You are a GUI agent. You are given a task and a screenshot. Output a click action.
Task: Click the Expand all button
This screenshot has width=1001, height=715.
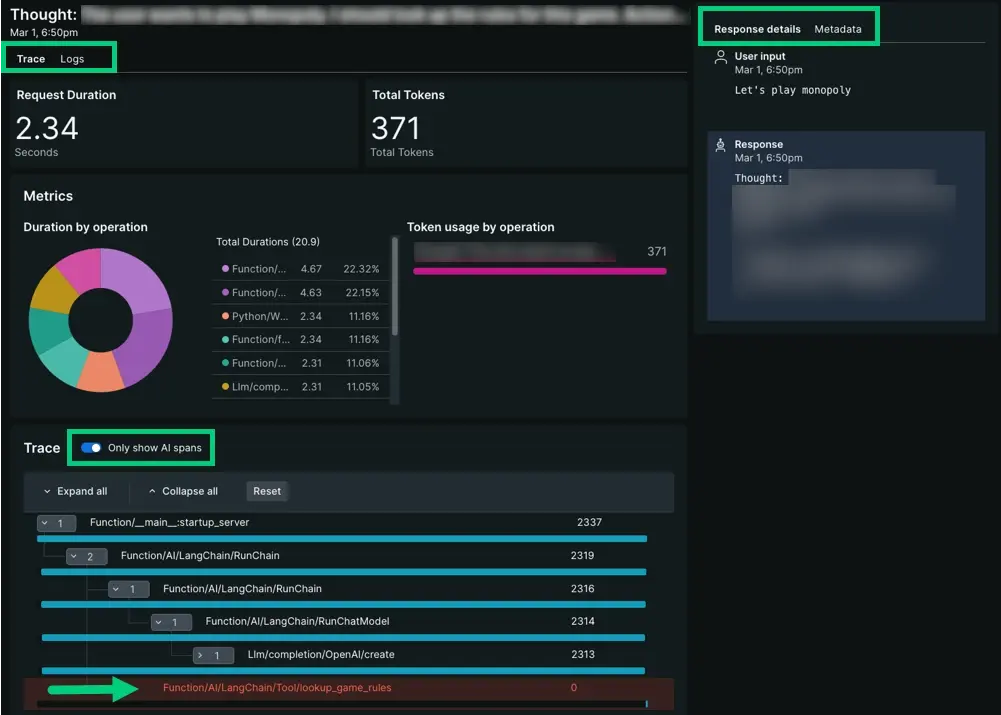point(75,491)
